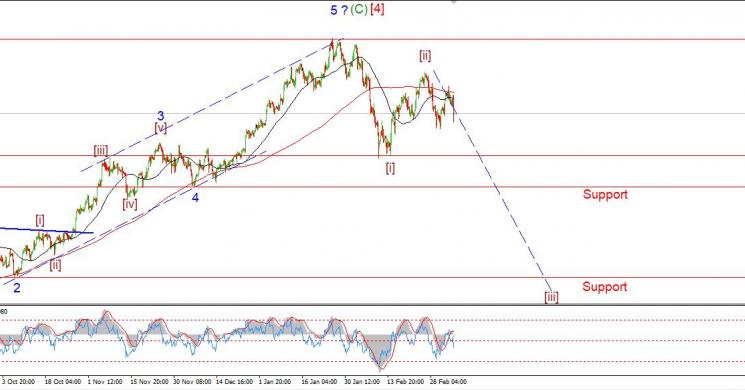745x390 pixels.
Task: Select the [ii] label near February peak
Action: pyautogui.click(x=425, y=56)
